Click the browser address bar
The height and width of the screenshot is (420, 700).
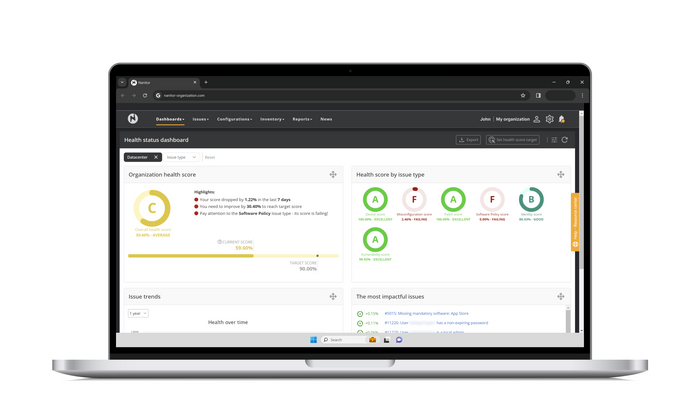[340, 95]
